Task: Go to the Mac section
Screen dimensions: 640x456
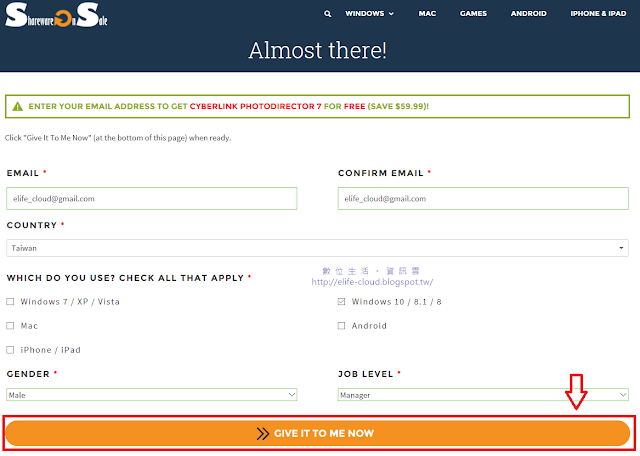Action: coord(427,13)
